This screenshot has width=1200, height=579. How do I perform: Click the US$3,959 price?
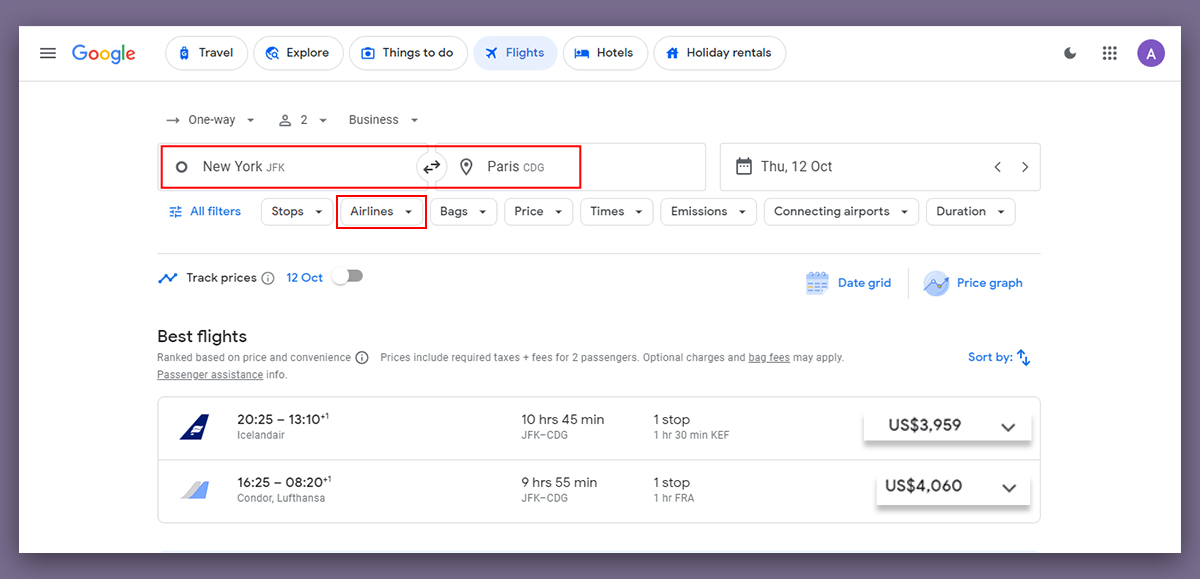pos(925,425)
